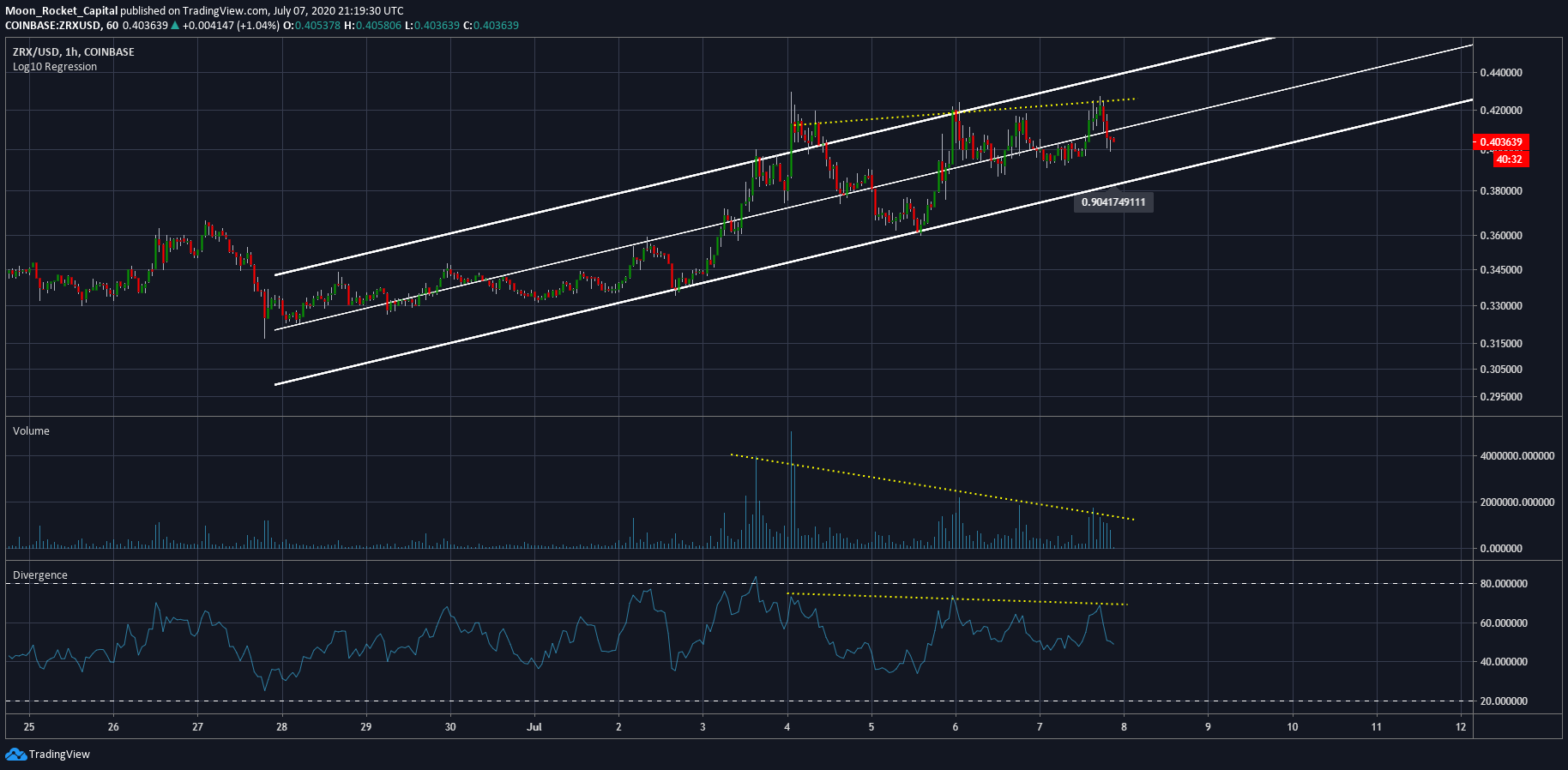Click the 0.360000 price axis label
The height and width of the screenshot is (770, 1568).
pos(1501,236)
